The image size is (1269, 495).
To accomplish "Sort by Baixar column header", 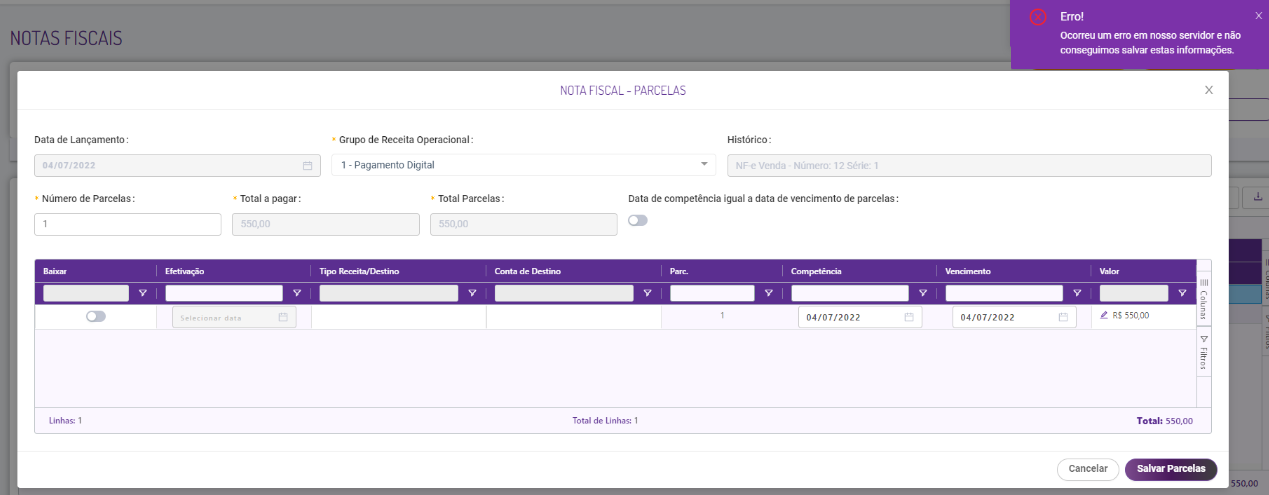I will coord(55,271).
